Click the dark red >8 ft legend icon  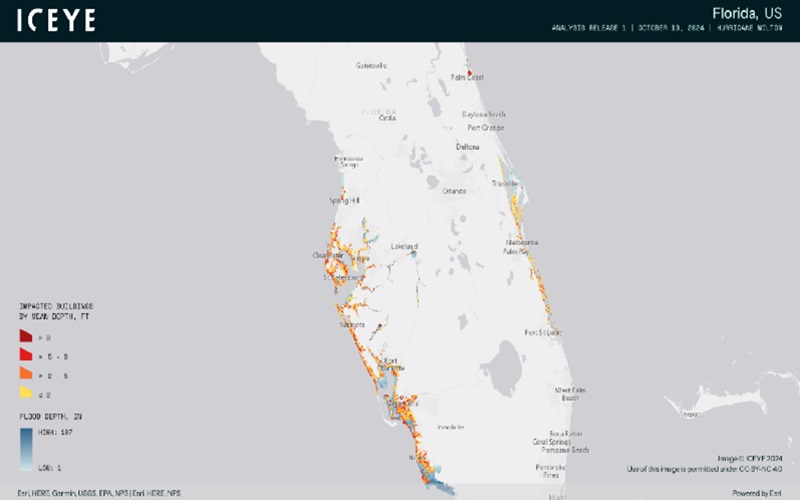tap(26, 336)
